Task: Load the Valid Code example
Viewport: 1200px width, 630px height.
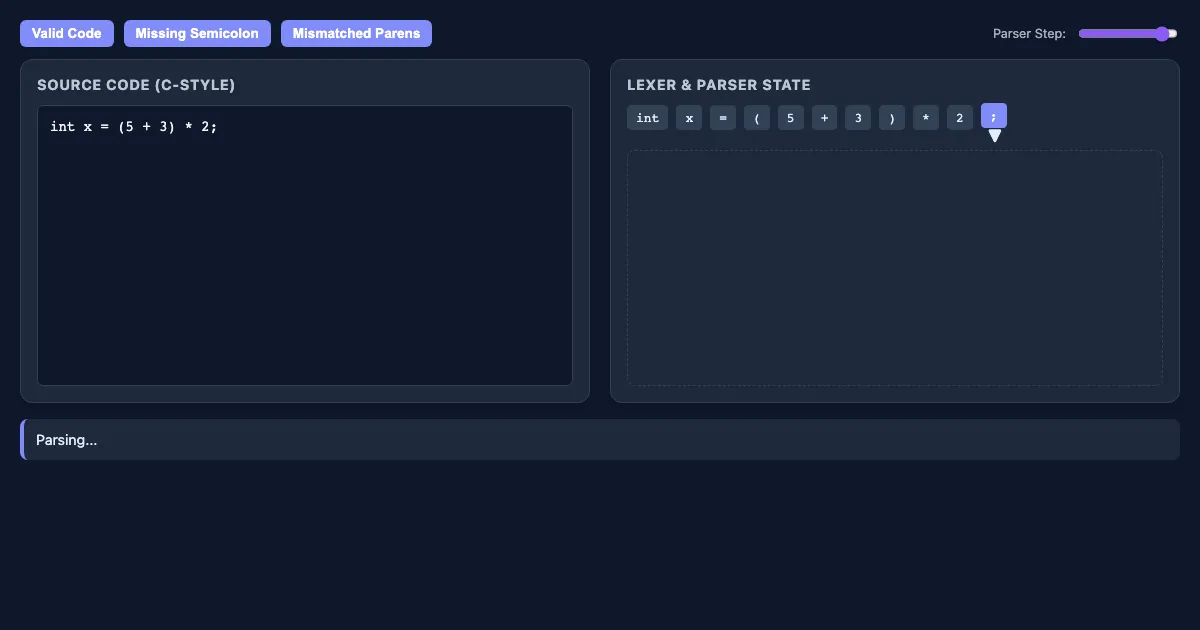Action: click(67, 34)
